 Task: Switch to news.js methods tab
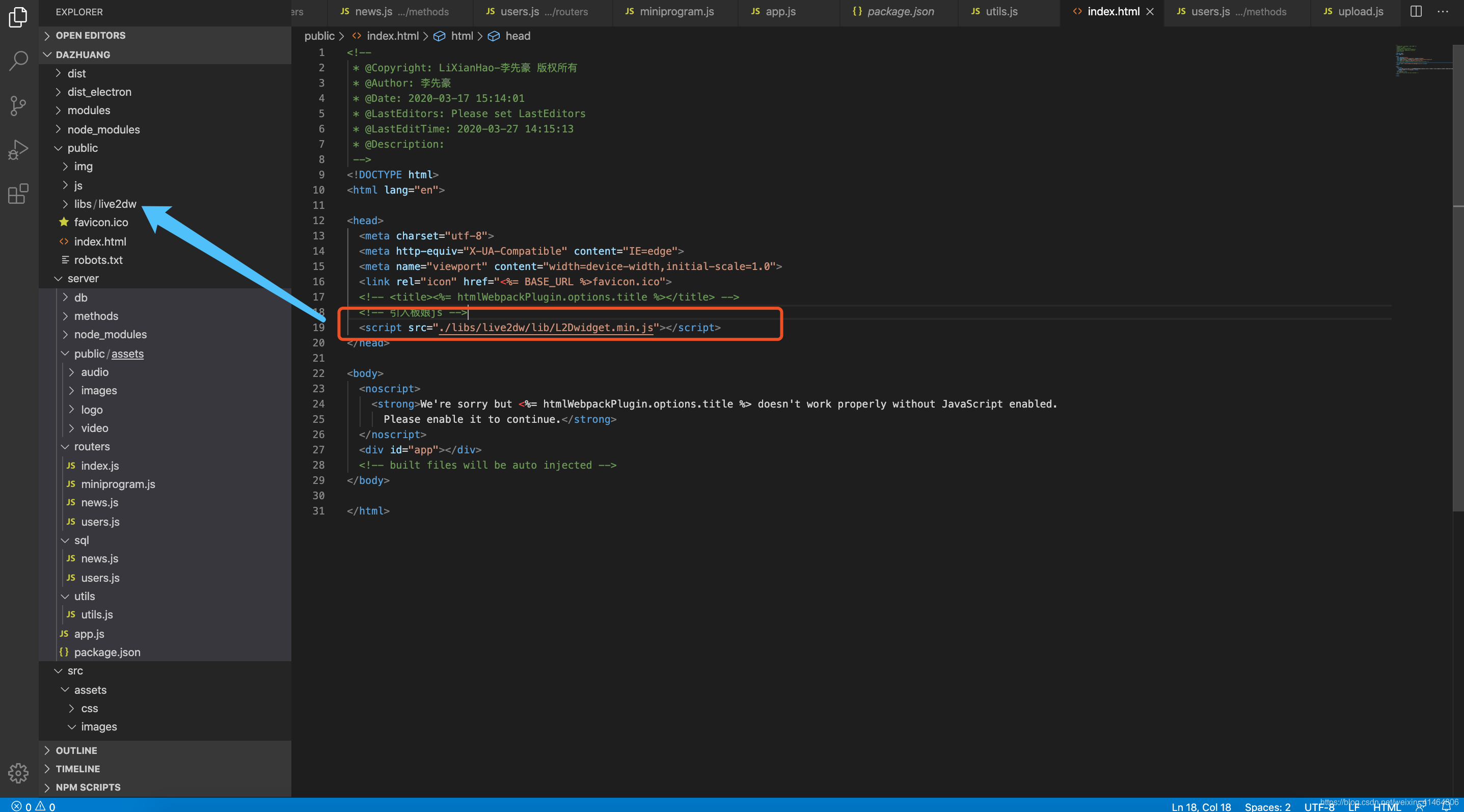point(400,11)
